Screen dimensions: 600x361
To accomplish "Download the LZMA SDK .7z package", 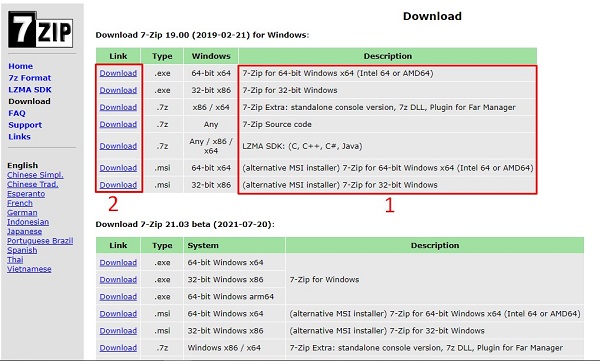I will pos(118,146).
